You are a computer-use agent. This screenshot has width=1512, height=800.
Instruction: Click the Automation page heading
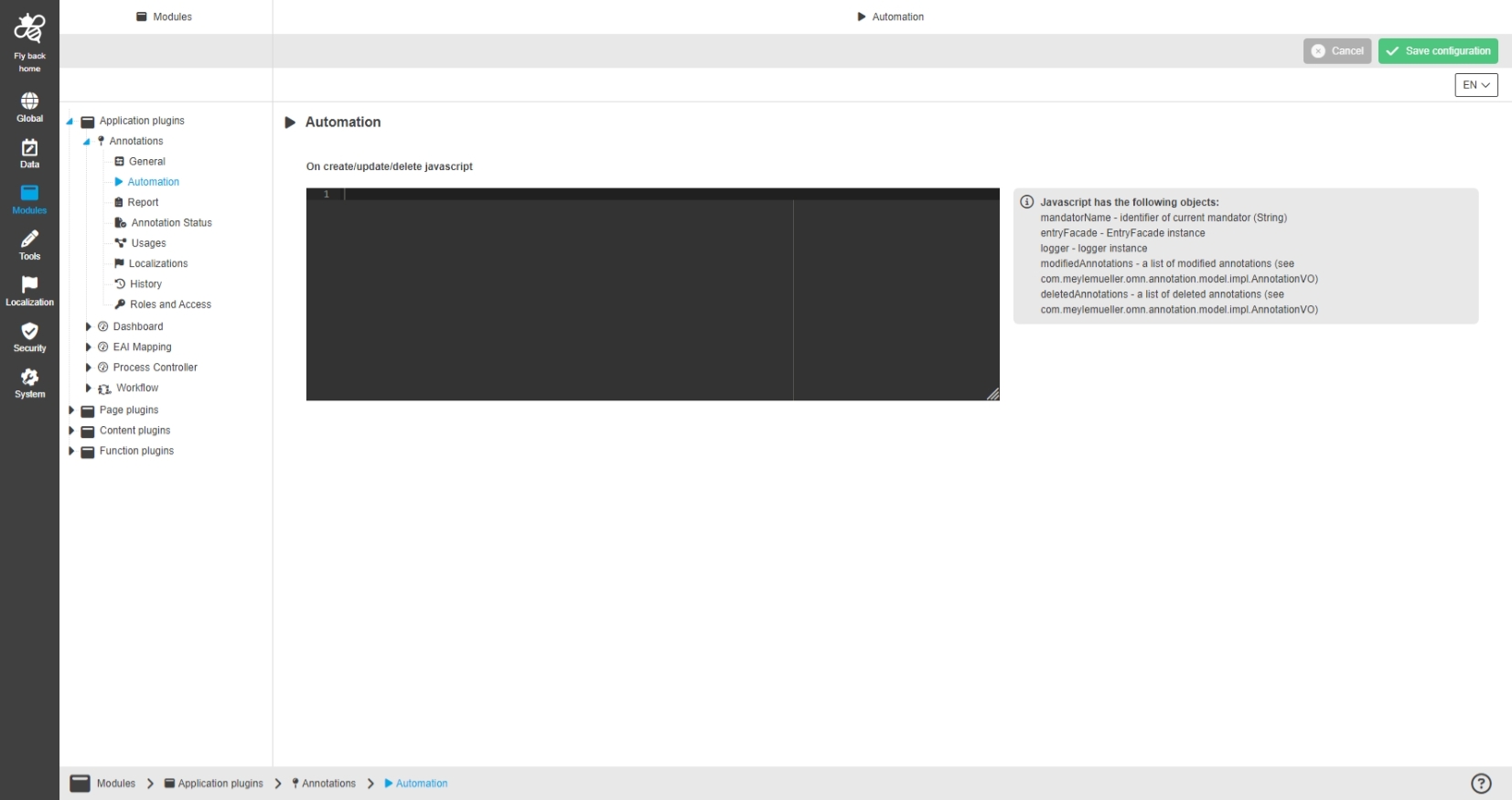[x=343, y=123]
